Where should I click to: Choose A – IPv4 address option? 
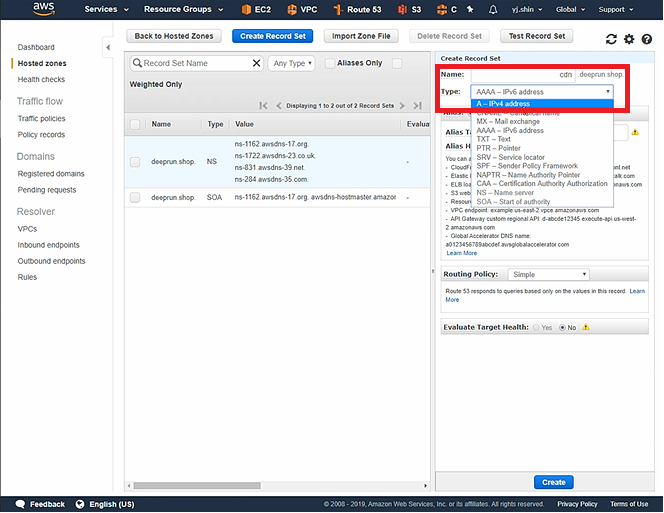[x=542, y=104]
